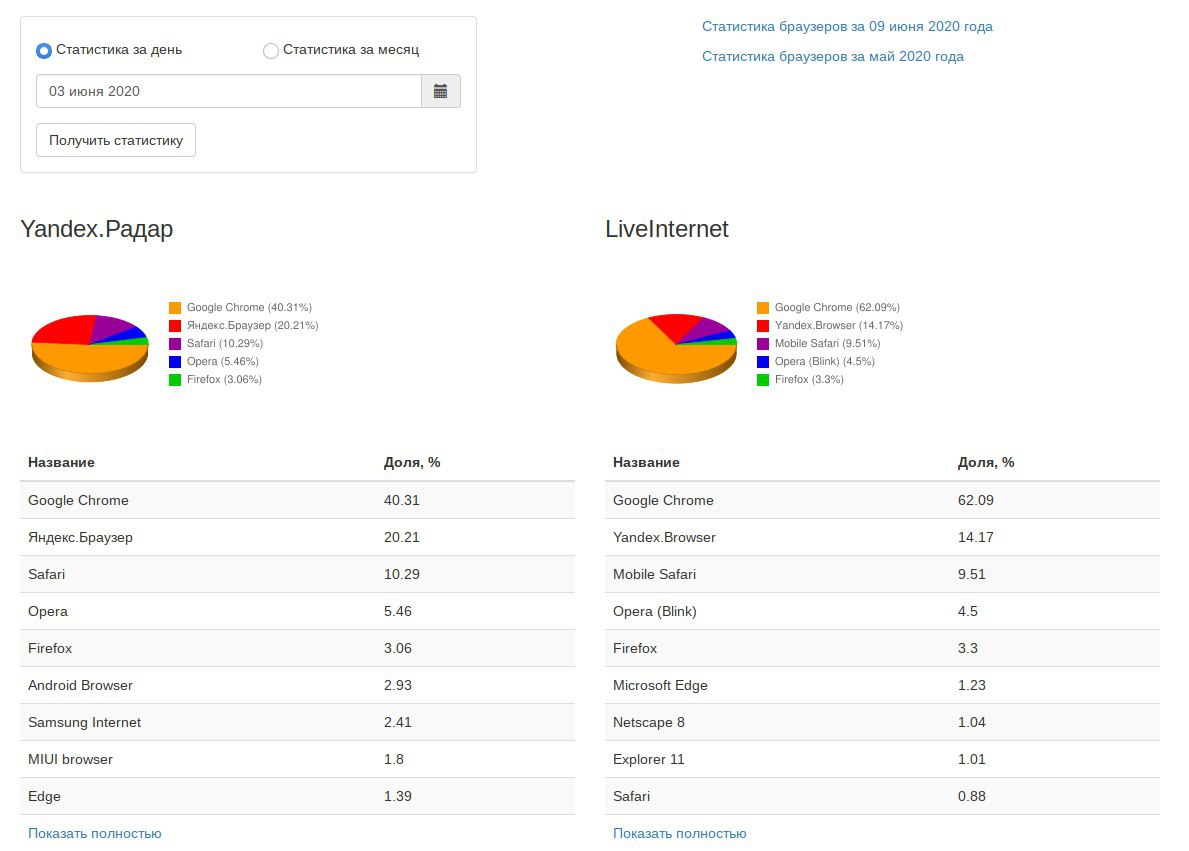Click the blue Opera (Blink) legend swatch
The height and width of the screenshot is (851, 1189).
click(x=763, y=362)
